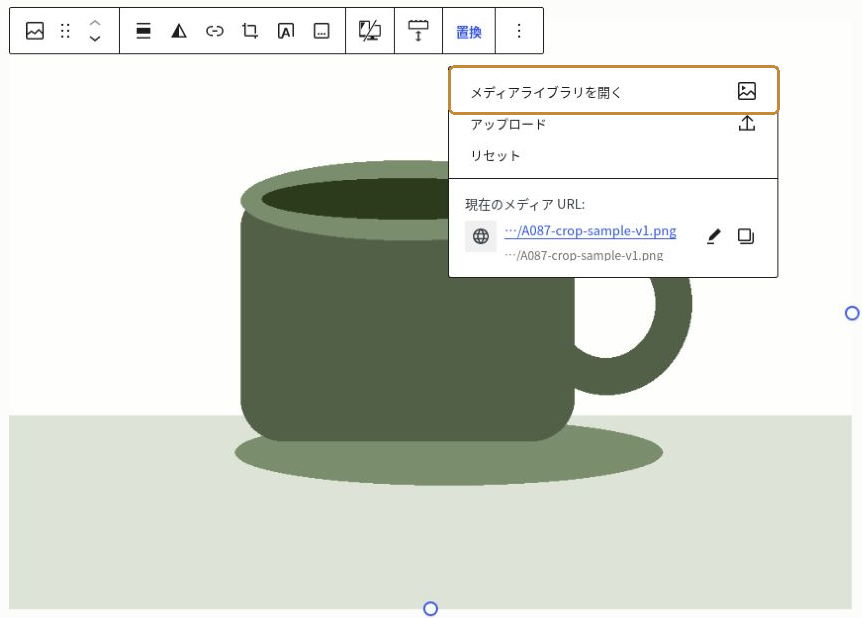Click the globe icon beside URL
862x618 pixels.
click(480, 236)
